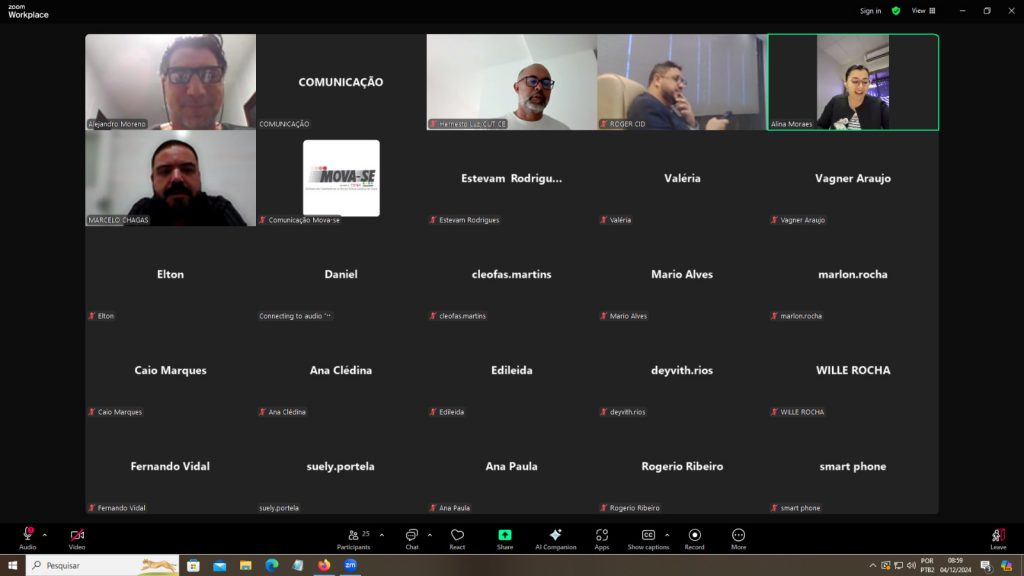
Task: Start recording the meeting
Action: pos(694,538)
